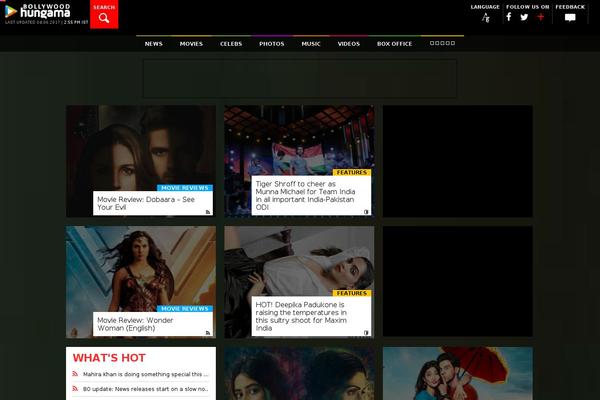Follow on Facebook icon
Viewport: 600px width, 400px height.
coord(509,17)
